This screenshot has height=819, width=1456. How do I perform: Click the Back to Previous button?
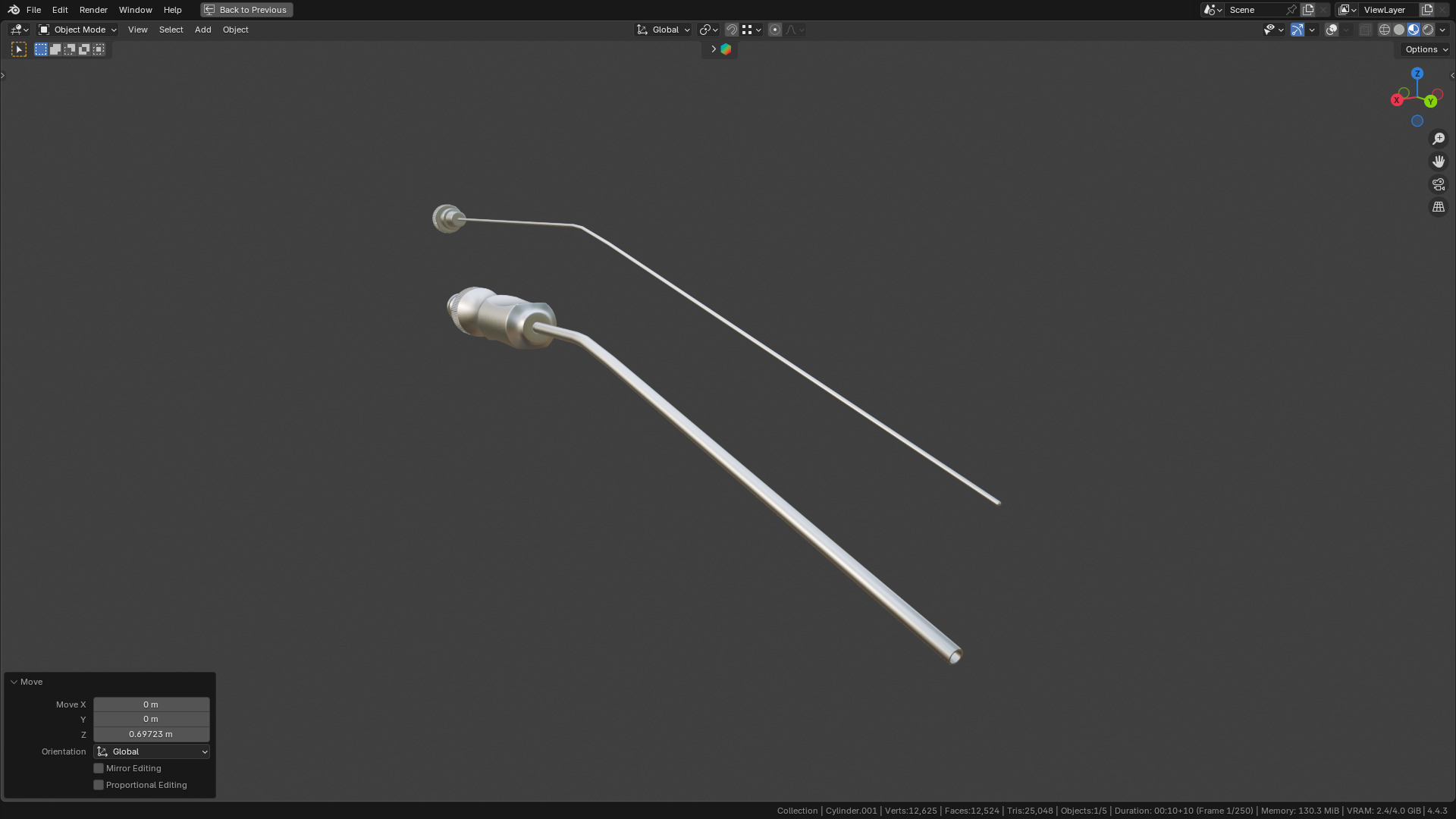[x=246, y=10]
